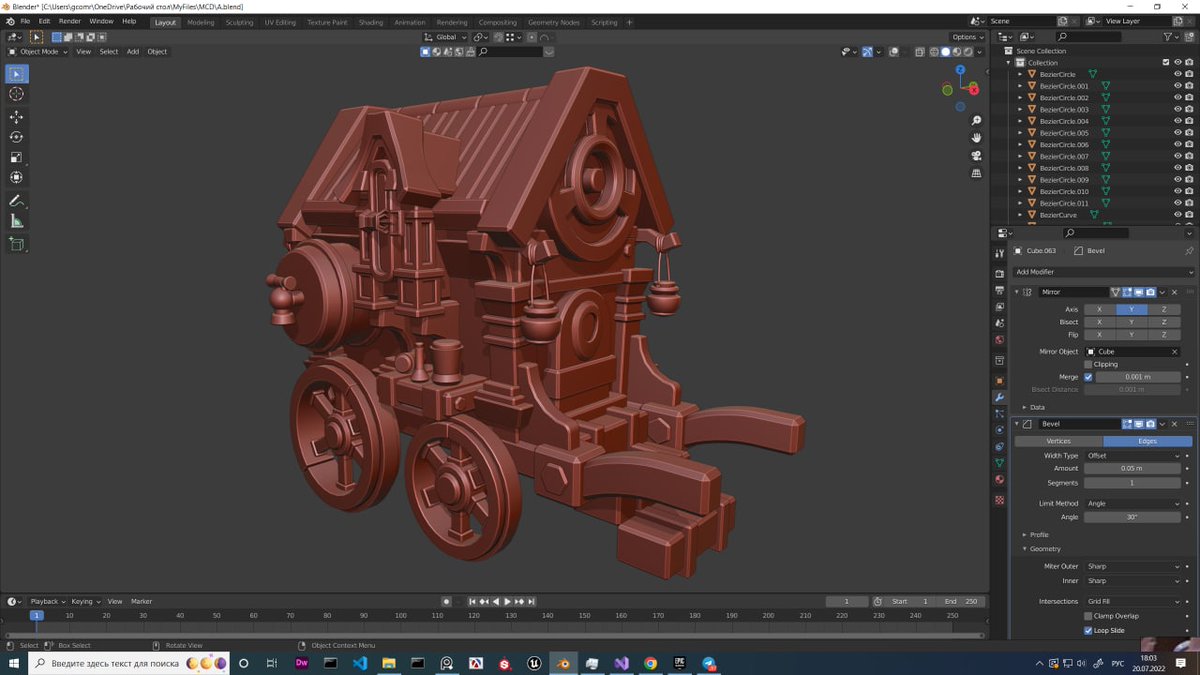Hide BezierCurve with its eye icon
This screenshot has height=675, width=1200.
pyautogui.click(x=1177, y=214)
